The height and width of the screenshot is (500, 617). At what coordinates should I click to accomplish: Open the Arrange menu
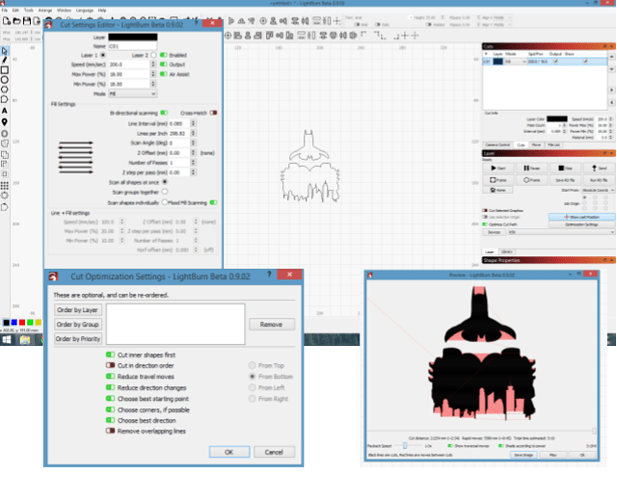45,10
